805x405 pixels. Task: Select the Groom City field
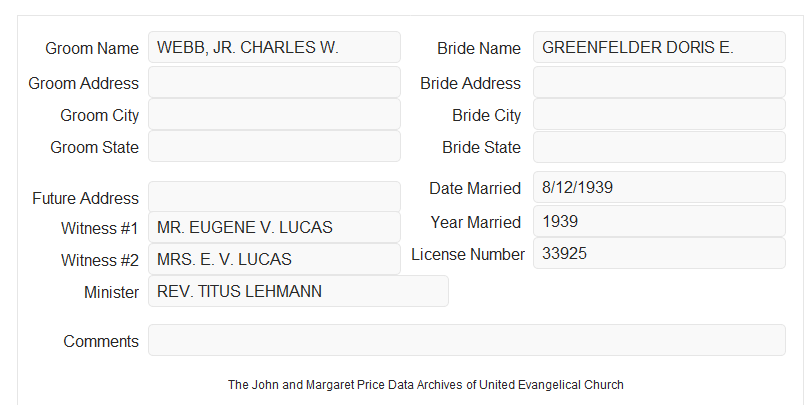click(x=274, y=114)
